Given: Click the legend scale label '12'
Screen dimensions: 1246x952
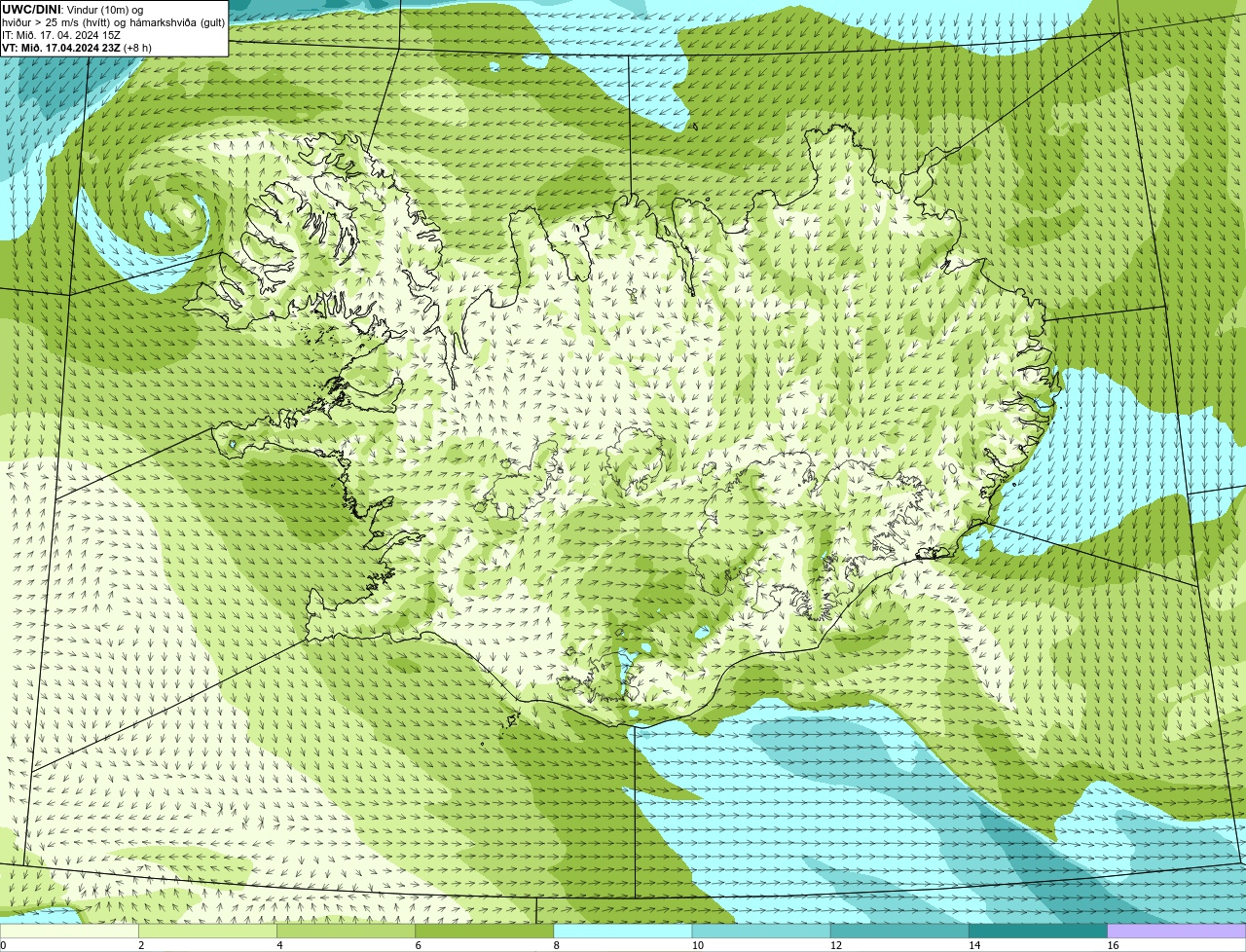Looking at the screenshot, I should click(836, 945).
